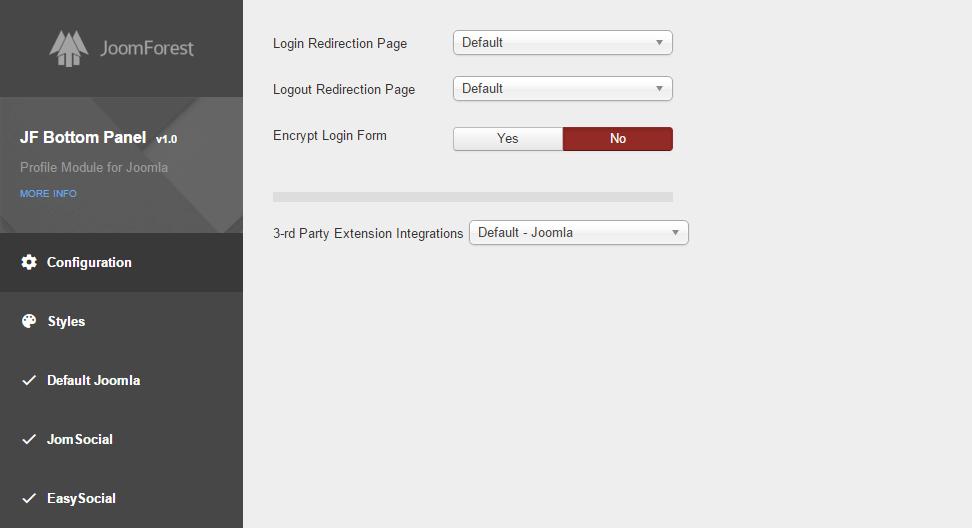Viewport: 972px width, 528px height.
Task: Click the gray horizontal divider bar
Action: (x=472, y=197)
